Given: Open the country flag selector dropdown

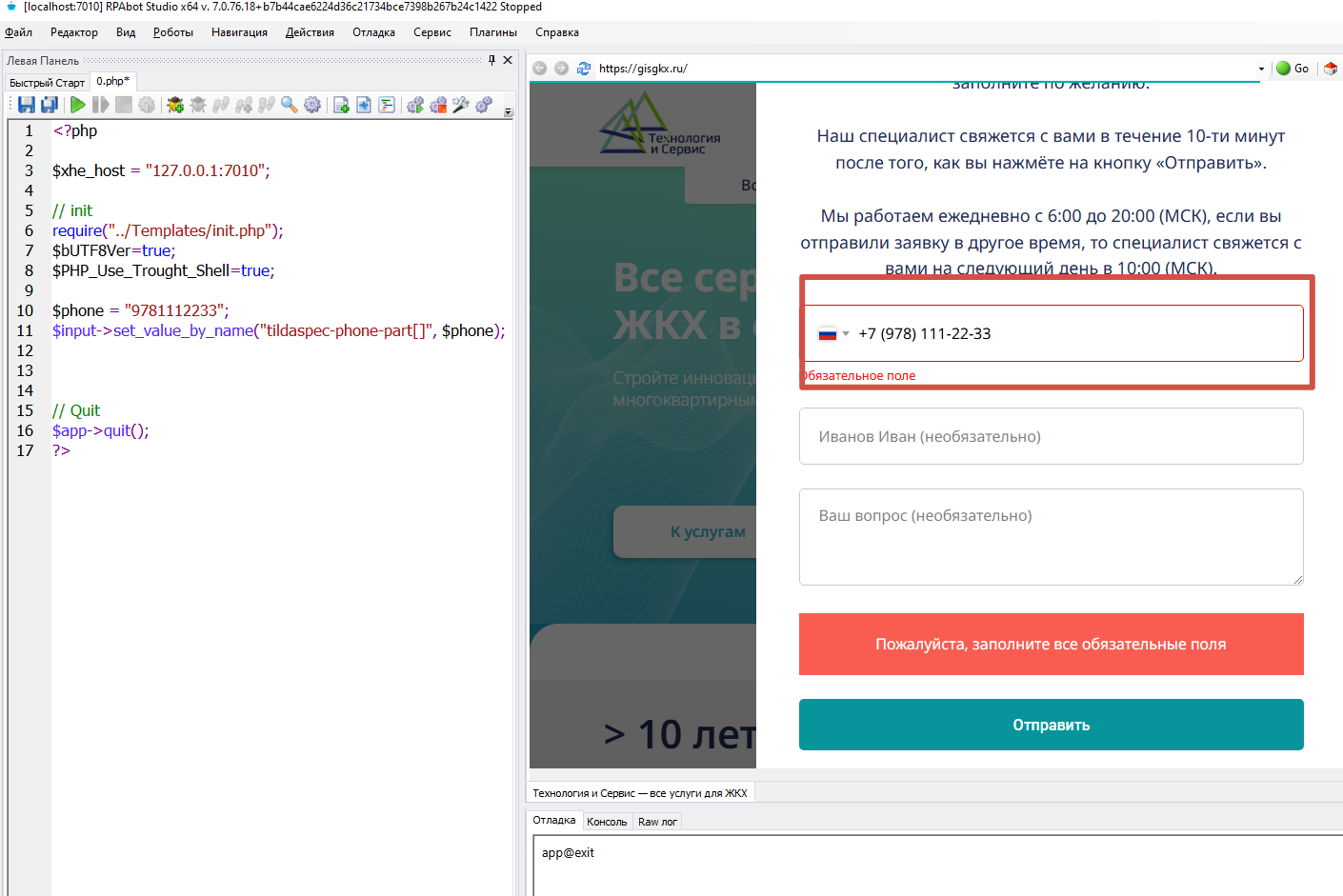Looking at the screenshot, I should pyautogui.click(x=833, y=334).
